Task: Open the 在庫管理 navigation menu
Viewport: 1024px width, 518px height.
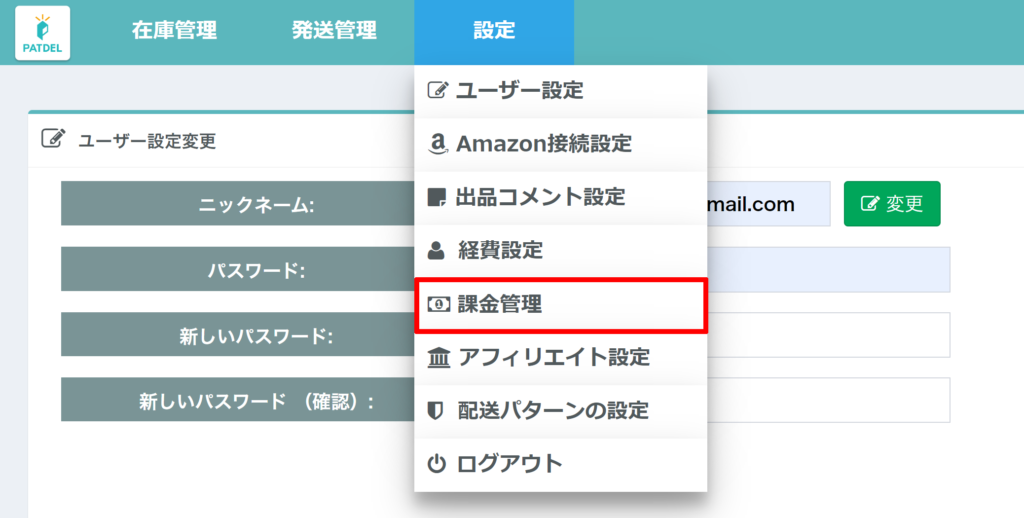Action: pos(174,31)
